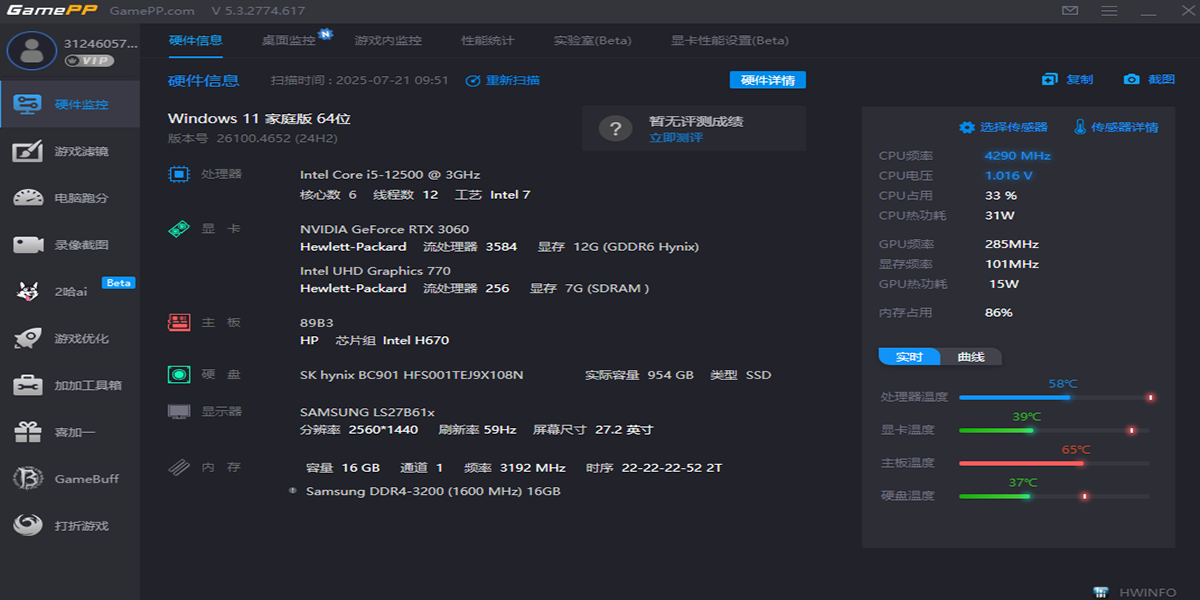Click the question mark benchmark icon

[616, 128]
